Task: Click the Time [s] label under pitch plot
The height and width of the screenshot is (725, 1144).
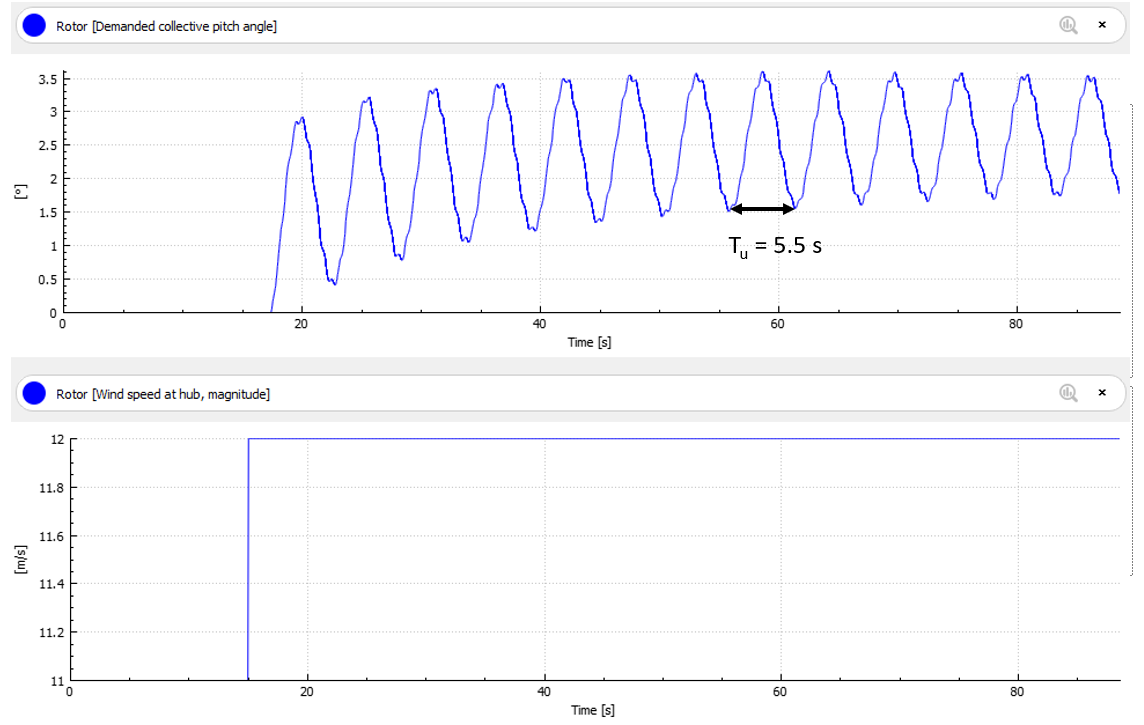Action: [x=590, y=341]
